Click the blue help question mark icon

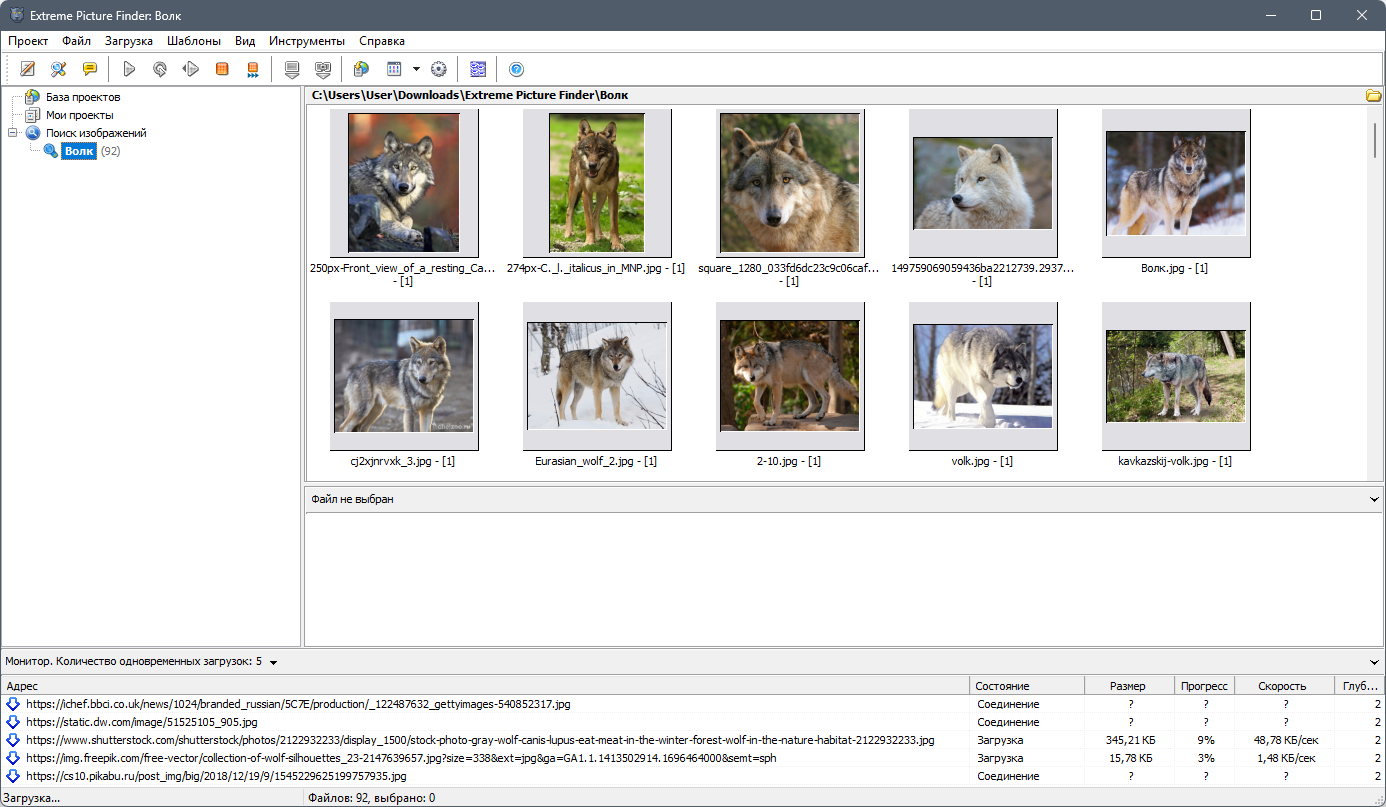point(516,69)
